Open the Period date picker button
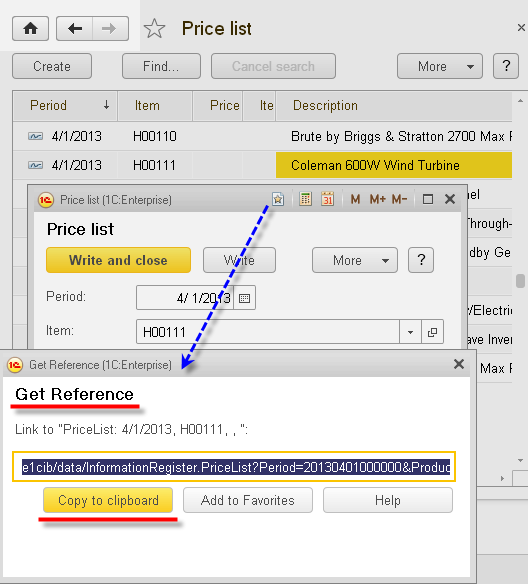 245,298
